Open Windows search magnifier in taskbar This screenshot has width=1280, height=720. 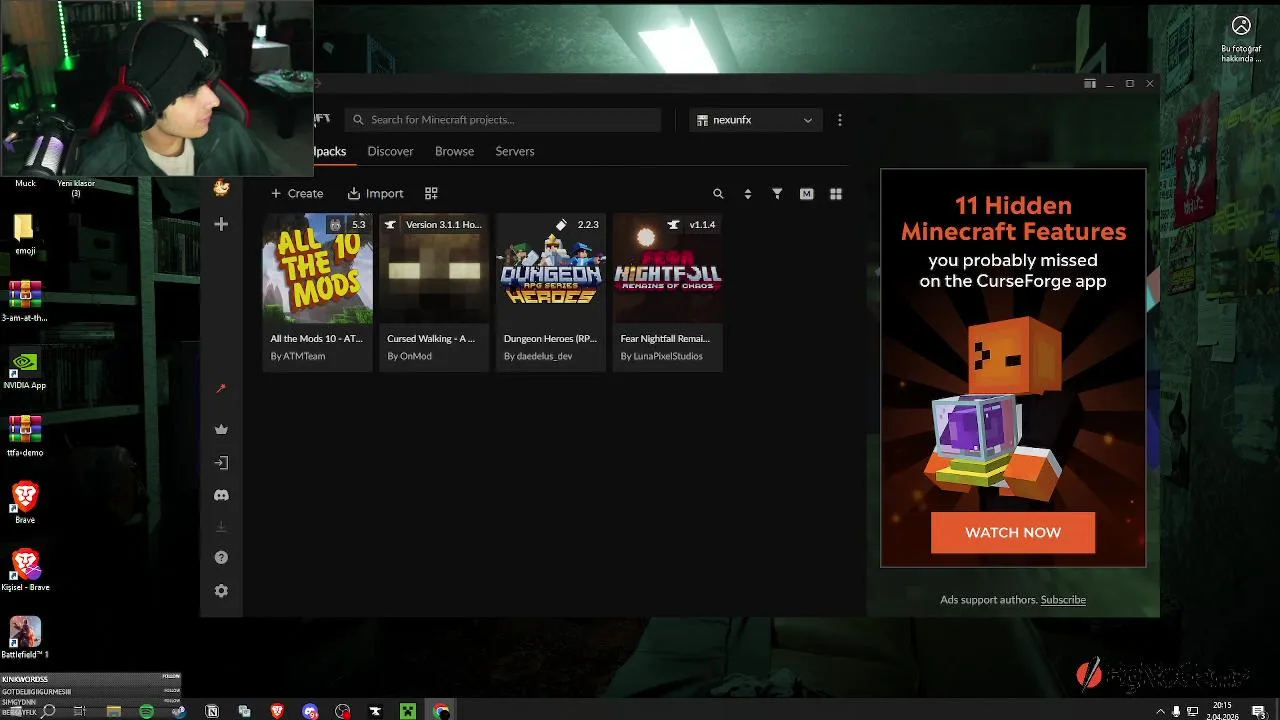click(x=48, y=711)
